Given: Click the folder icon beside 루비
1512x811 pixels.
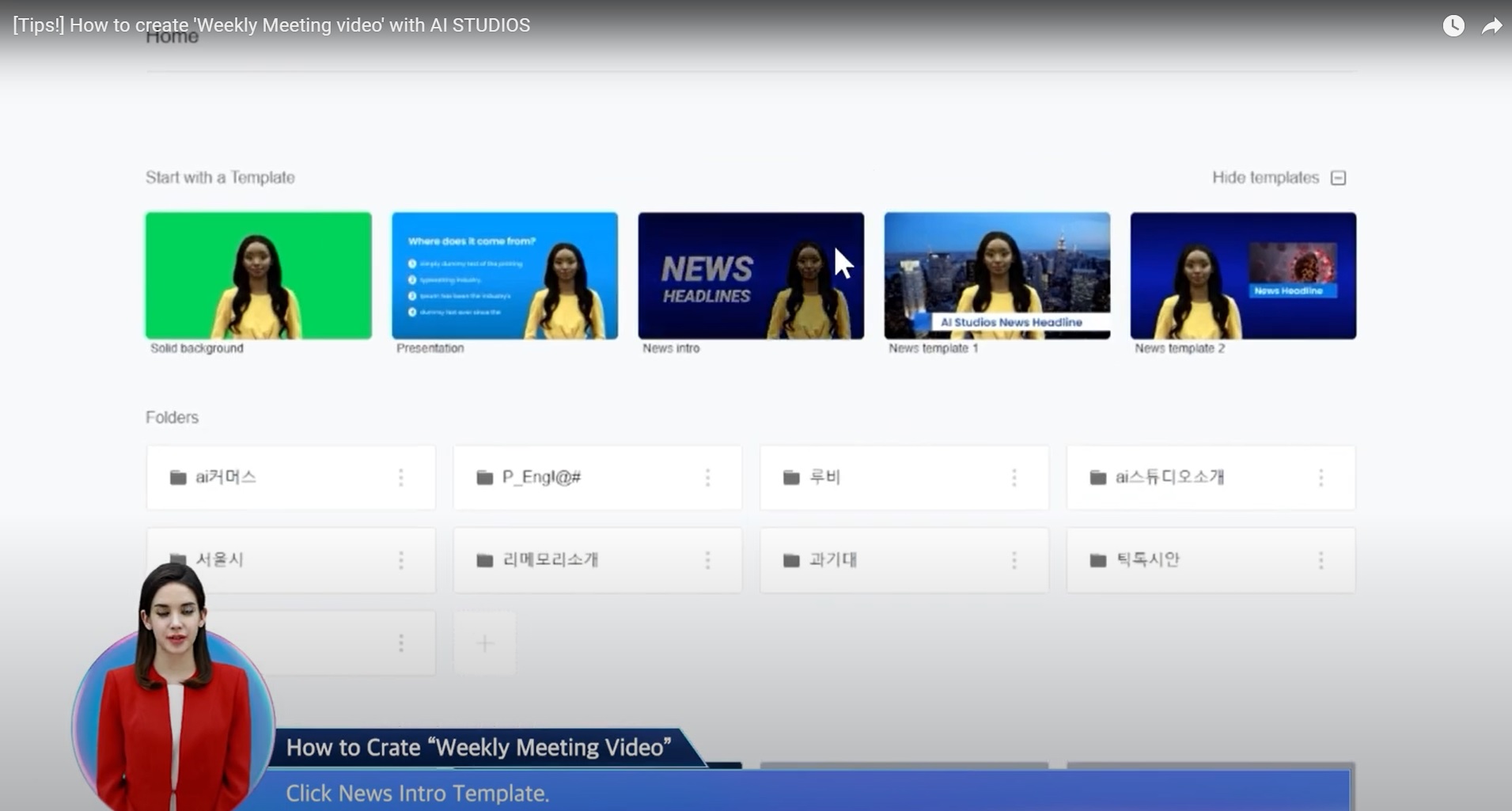Looking at the screenshot, I should tap(791, 477).
